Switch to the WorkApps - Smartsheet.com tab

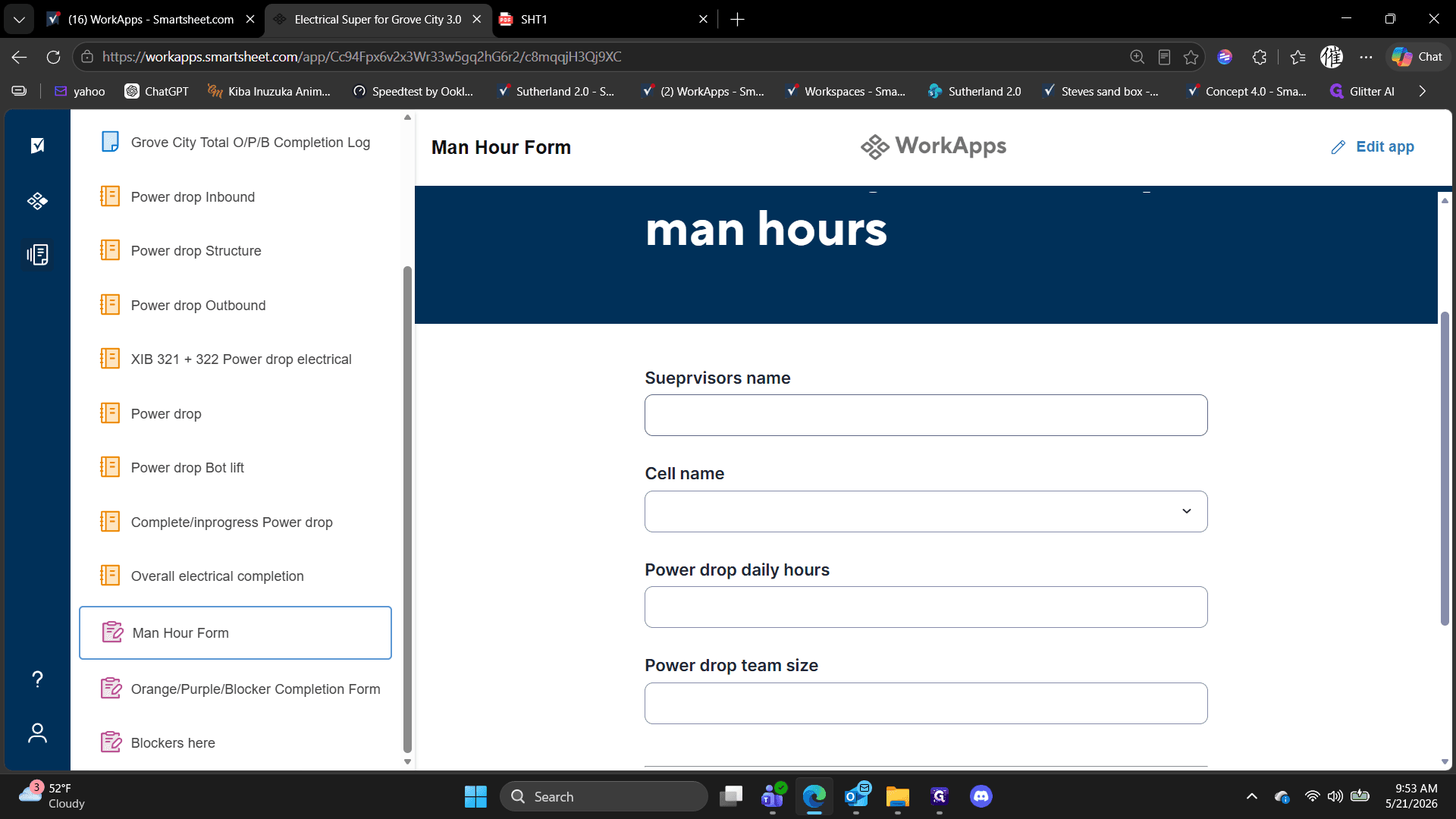150,20
